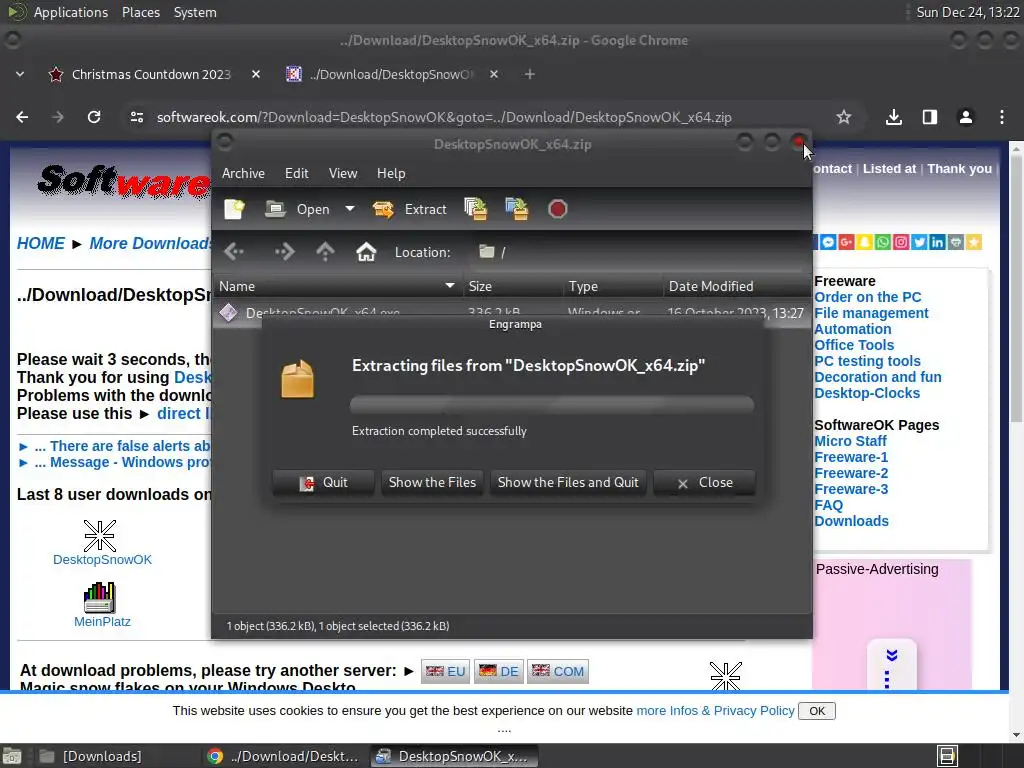Click the Twitter share icon
Image resolution: width=1024 pixels, height=768 pixels.
920,242
